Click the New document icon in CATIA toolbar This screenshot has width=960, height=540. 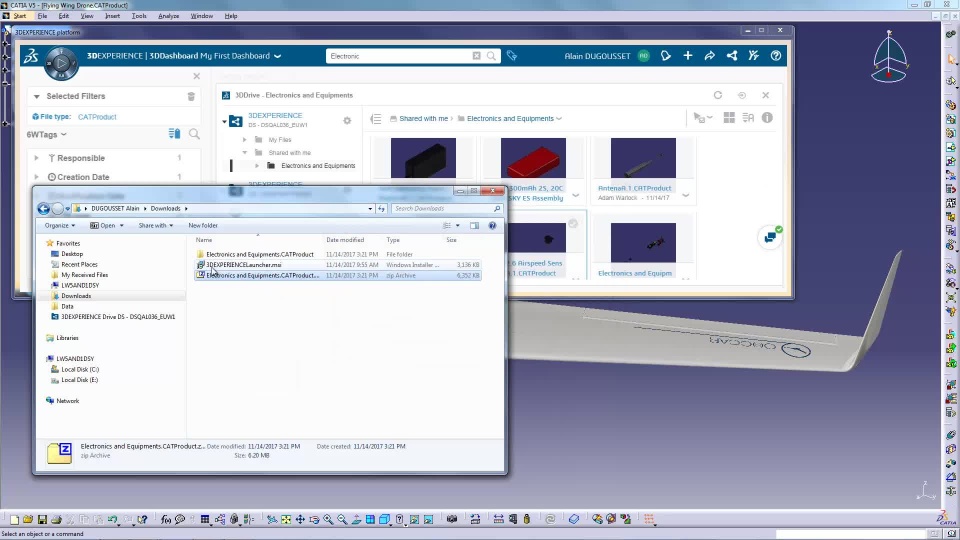point(14,519)
